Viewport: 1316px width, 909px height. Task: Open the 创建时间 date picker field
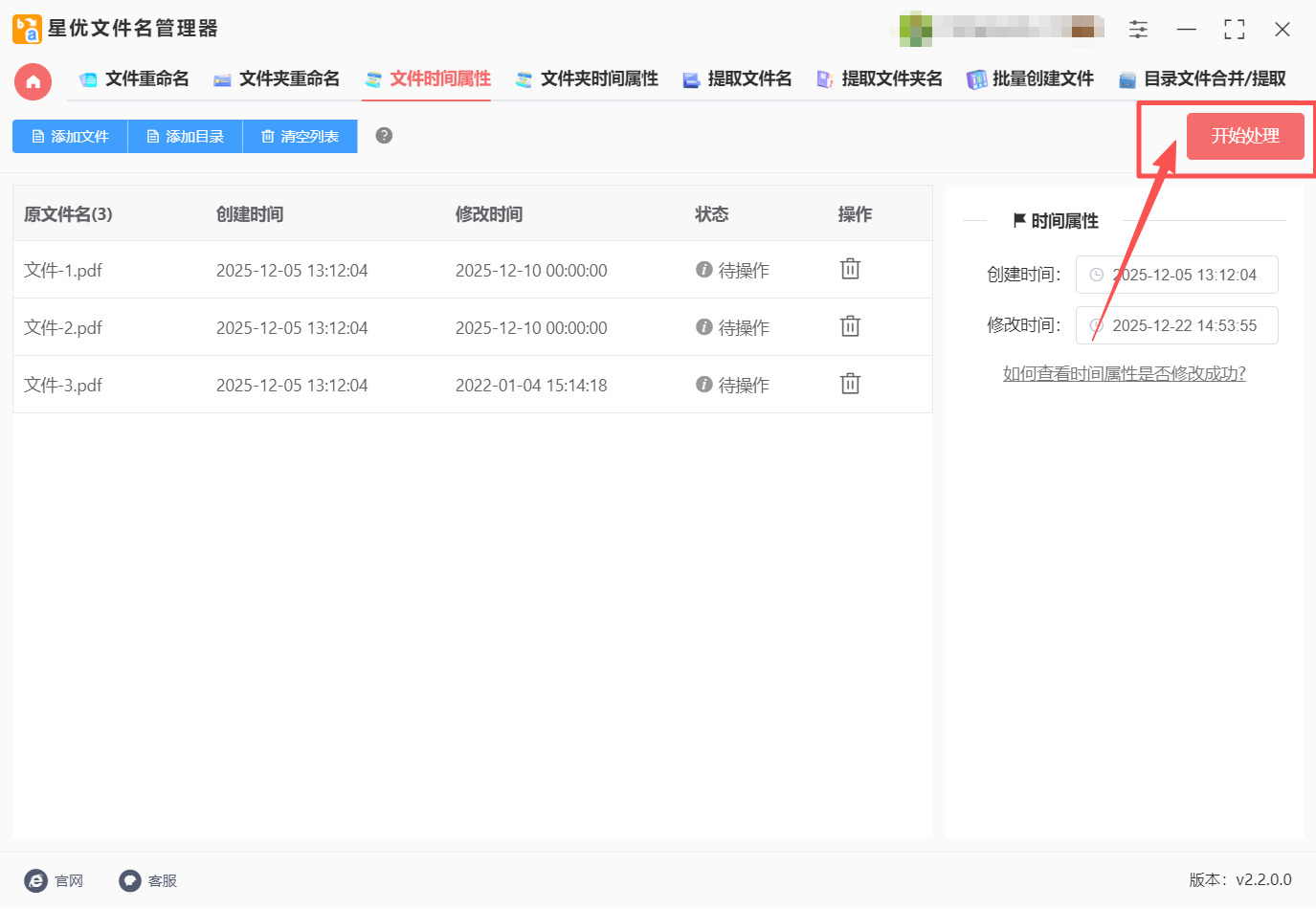pyautogui.click(x=1176, y=276)
